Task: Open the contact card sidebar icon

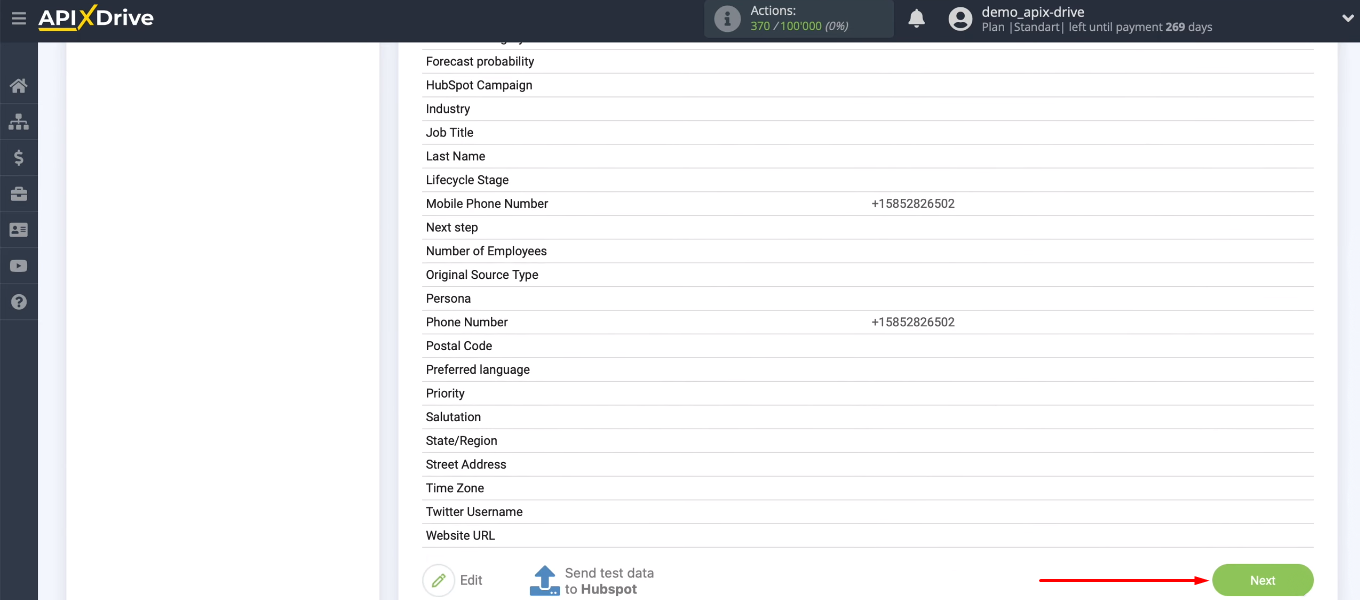Action: pos(18,230)
